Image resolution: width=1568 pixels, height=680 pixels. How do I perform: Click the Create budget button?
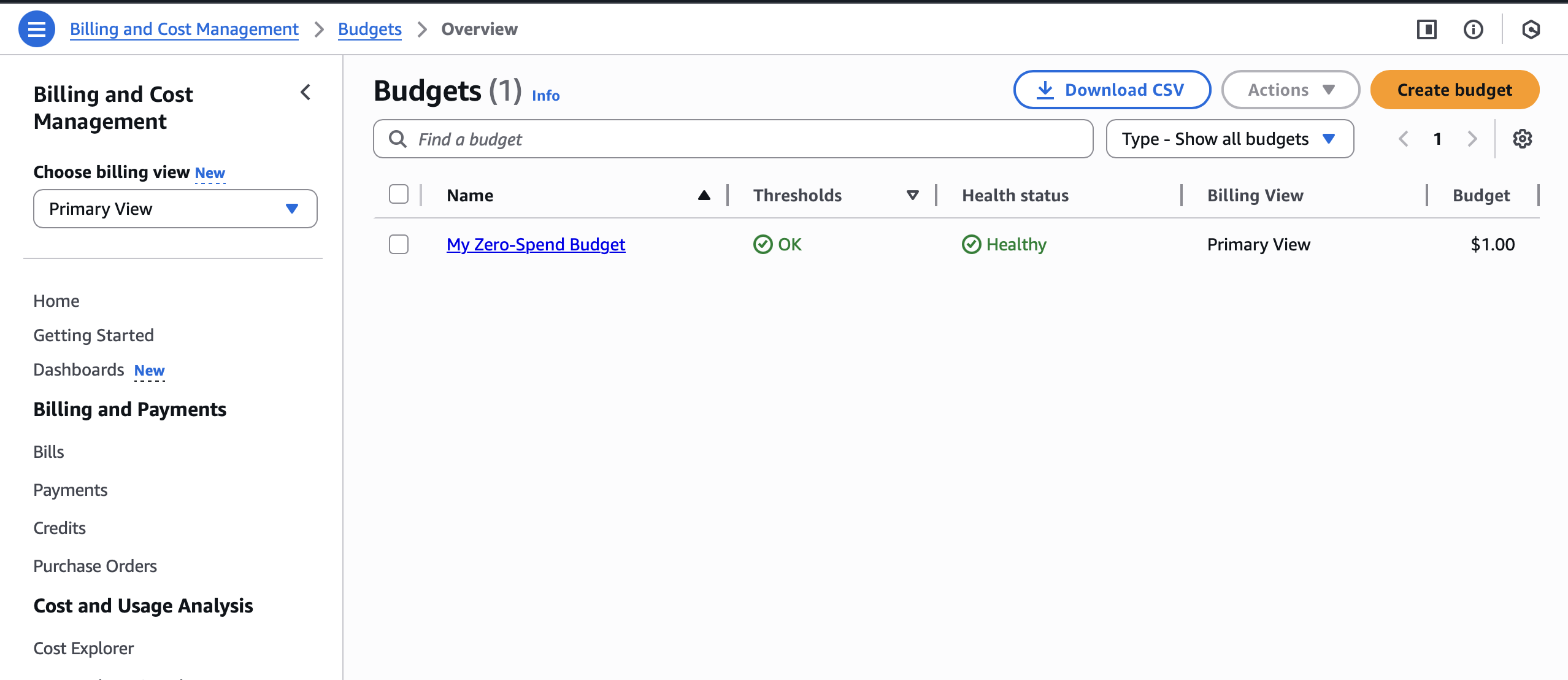1454,90
